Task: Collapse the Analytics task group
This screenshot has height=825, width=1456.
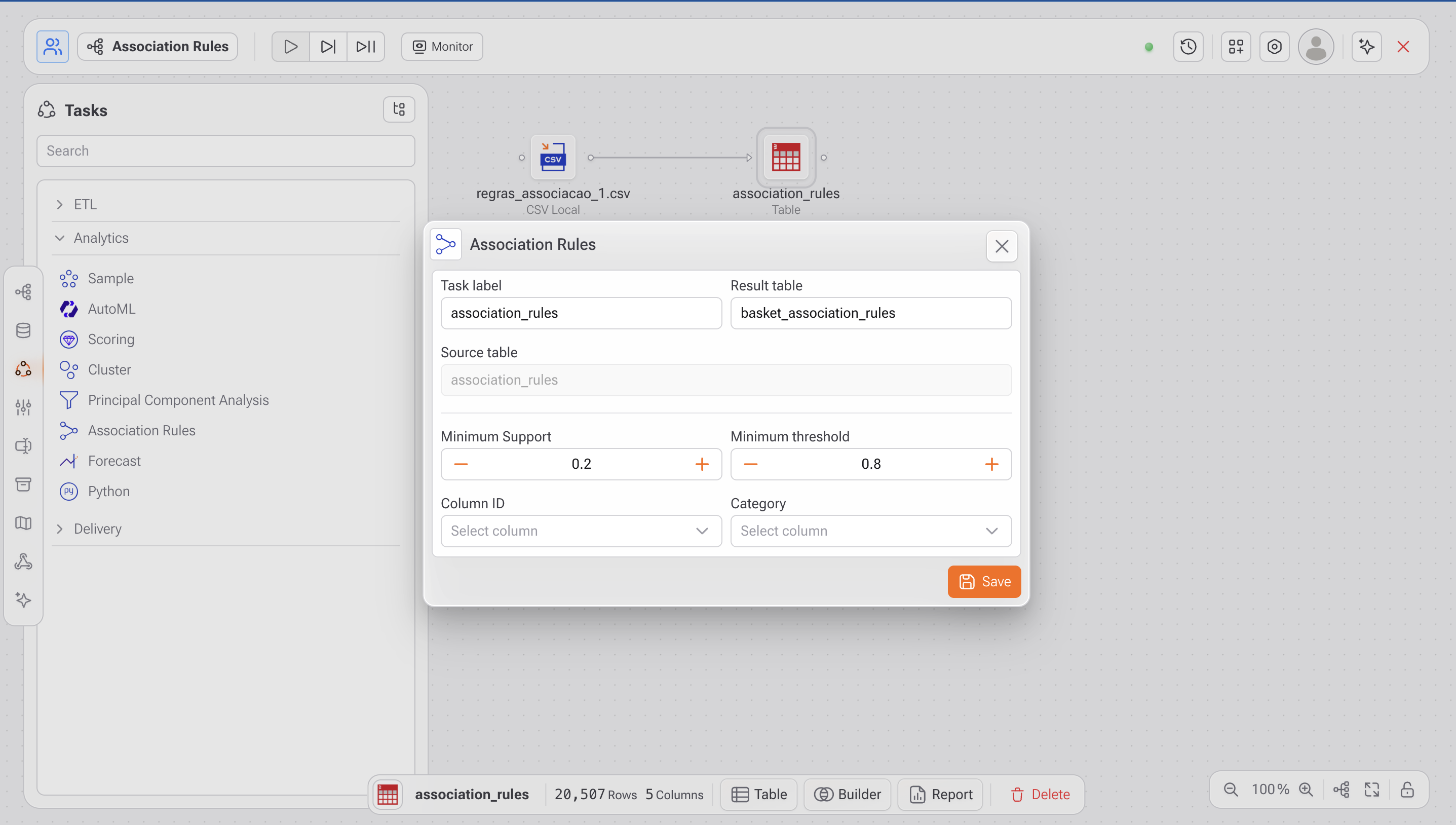Action: (x=101, y=238)
